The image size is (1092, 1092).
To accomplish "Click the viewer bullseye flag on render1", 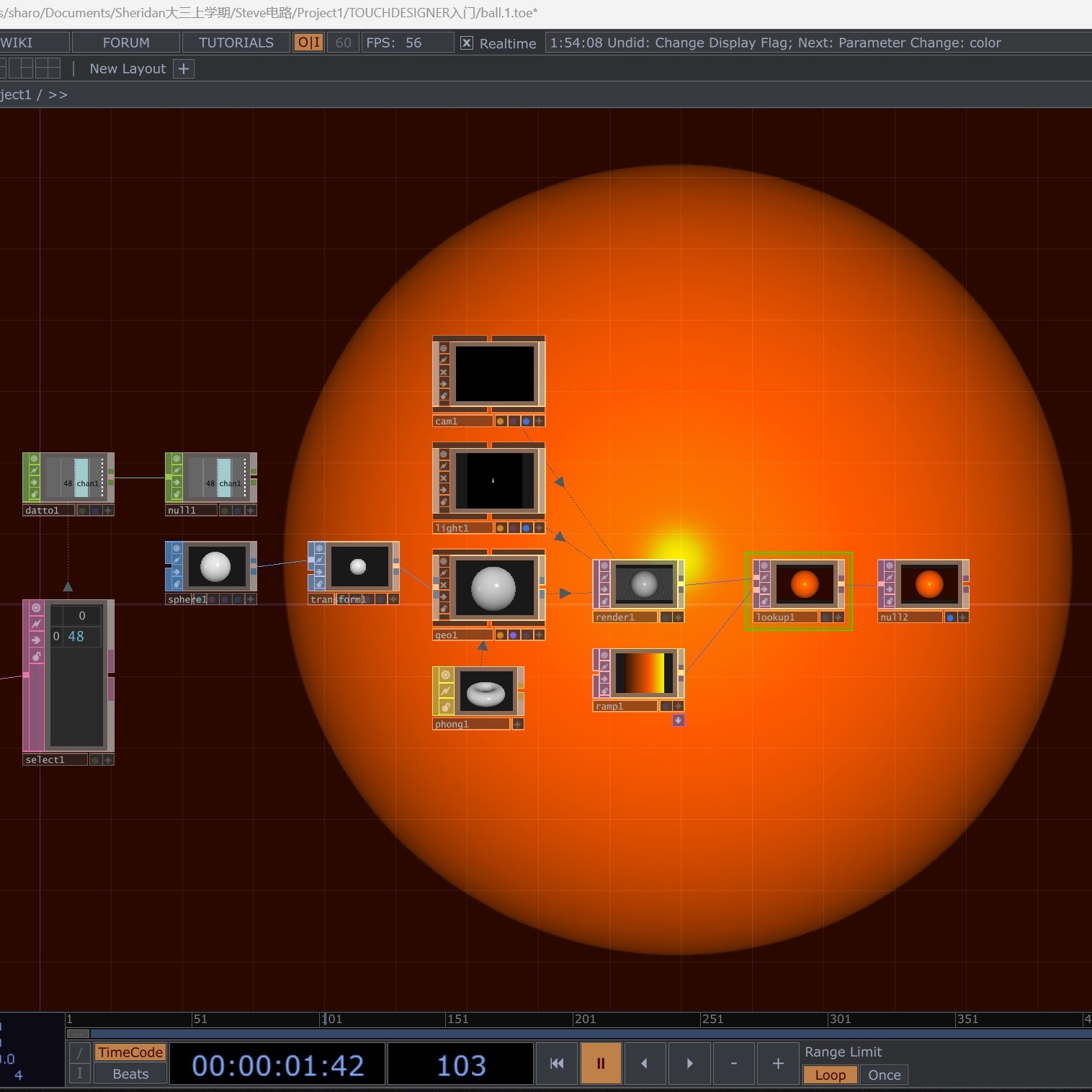I will click(x=604, y=566).
